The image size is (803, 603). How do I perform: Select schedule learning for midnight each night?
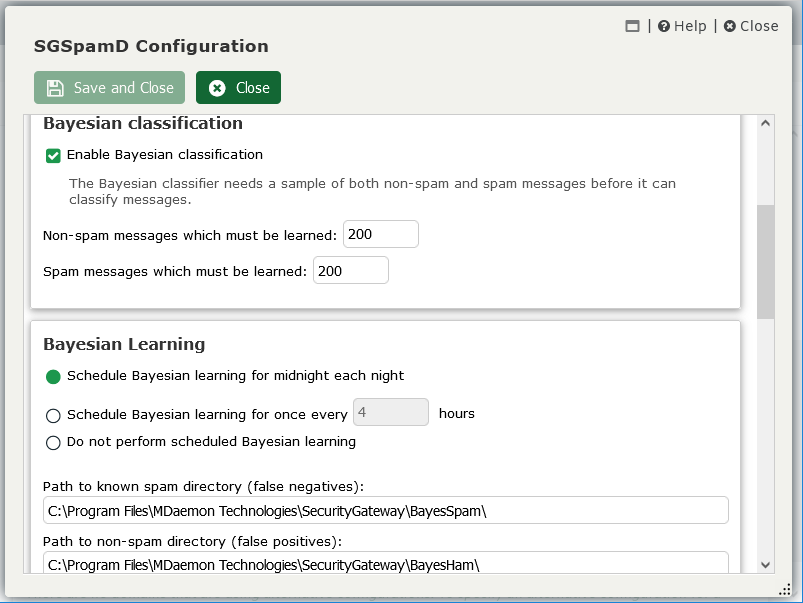53,378
